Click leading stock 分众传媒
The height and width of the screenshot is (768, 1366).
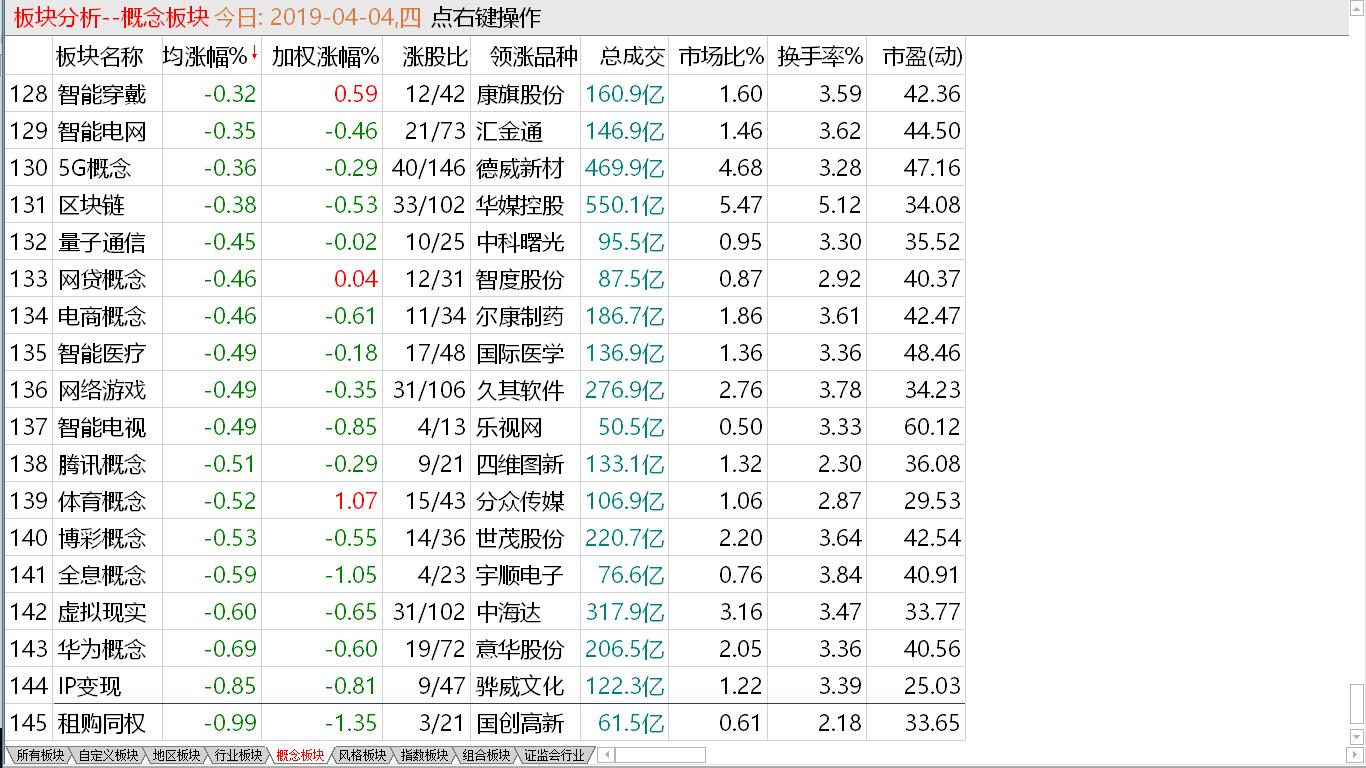520,501
